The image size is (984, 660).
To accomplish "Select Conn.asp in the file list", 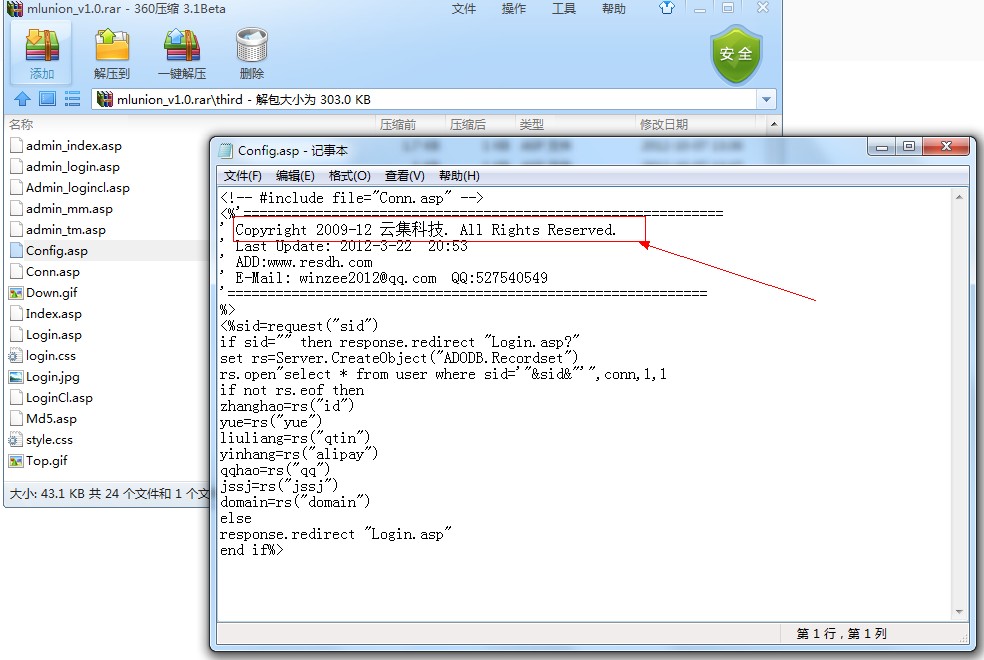I will coord(52,272).
